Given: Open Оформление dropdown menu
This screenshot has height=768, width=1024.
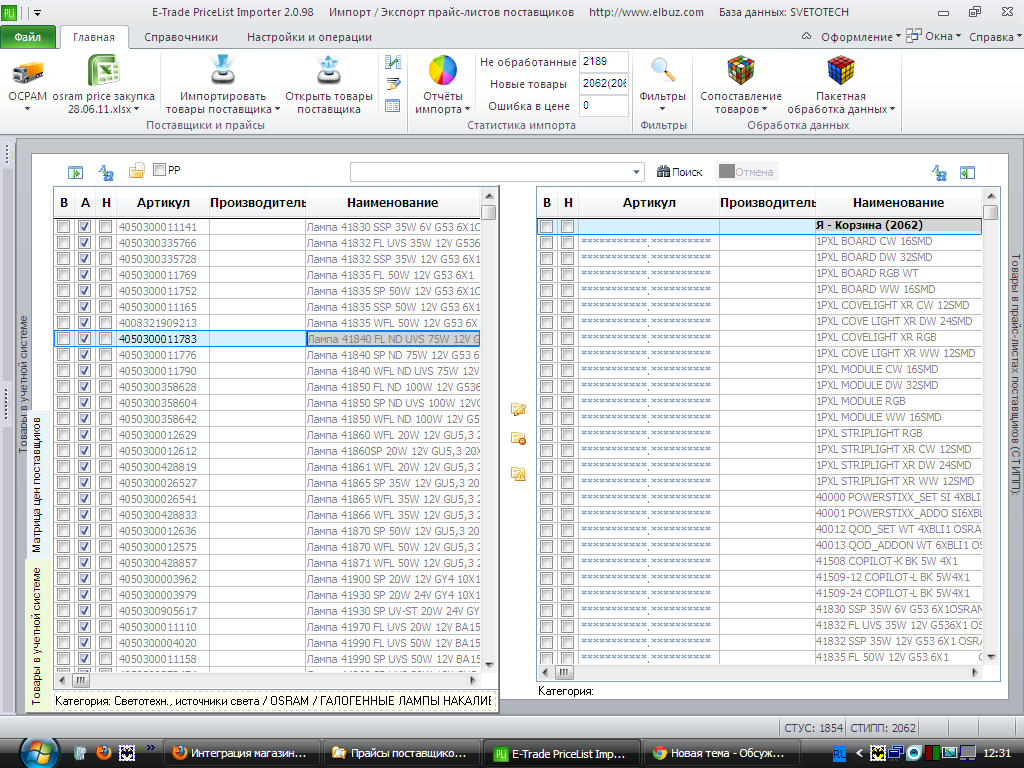Looking at the screenshot, I should pos(861,37).
